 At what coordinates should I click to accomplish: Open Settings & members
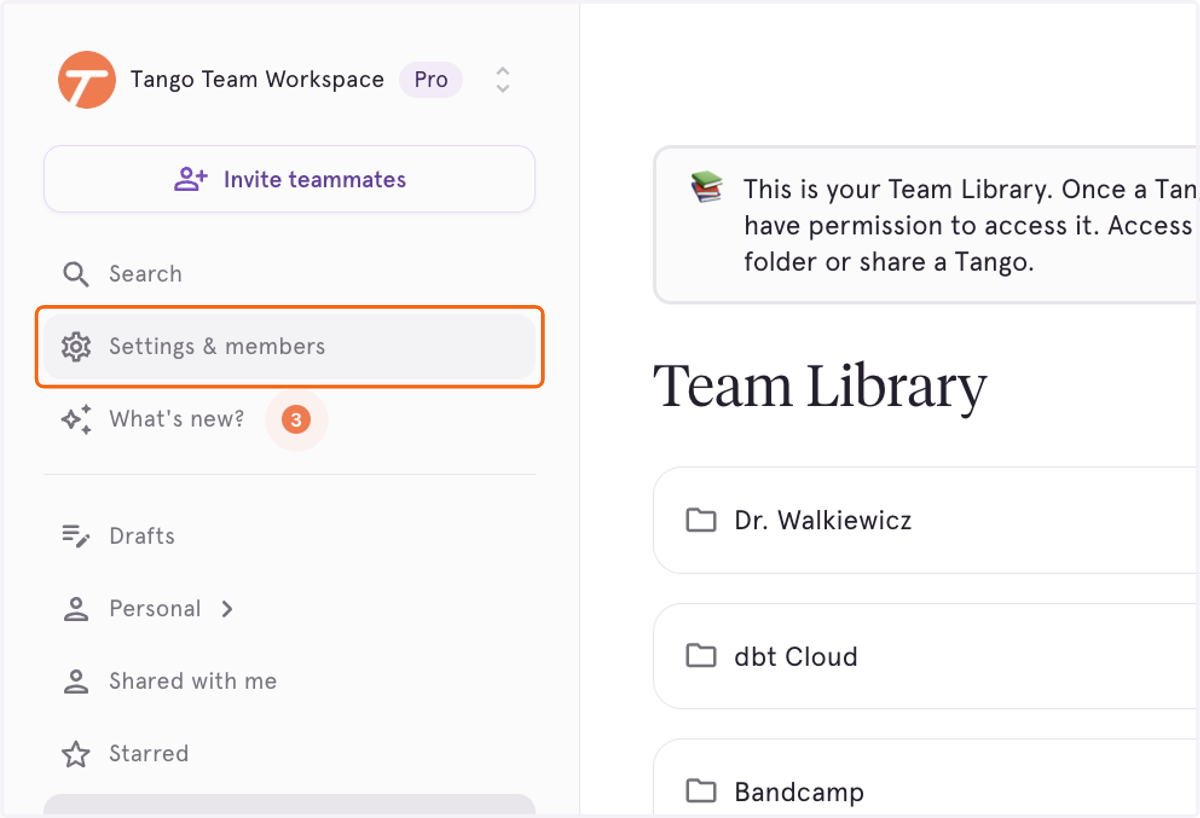pos(289,347)
